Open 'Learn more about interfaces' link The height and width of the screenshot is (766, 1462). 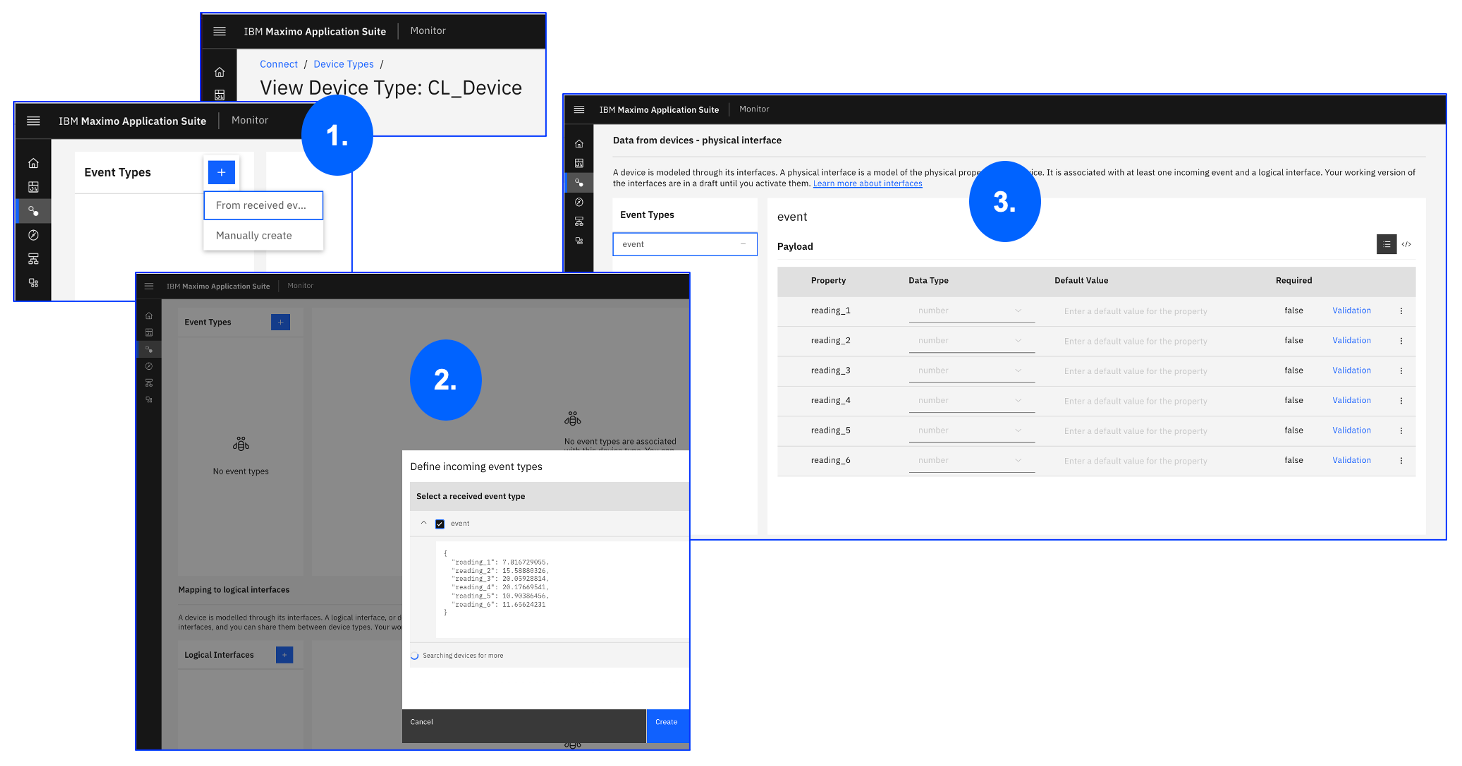pyautogui.click(x=868, y=184)
